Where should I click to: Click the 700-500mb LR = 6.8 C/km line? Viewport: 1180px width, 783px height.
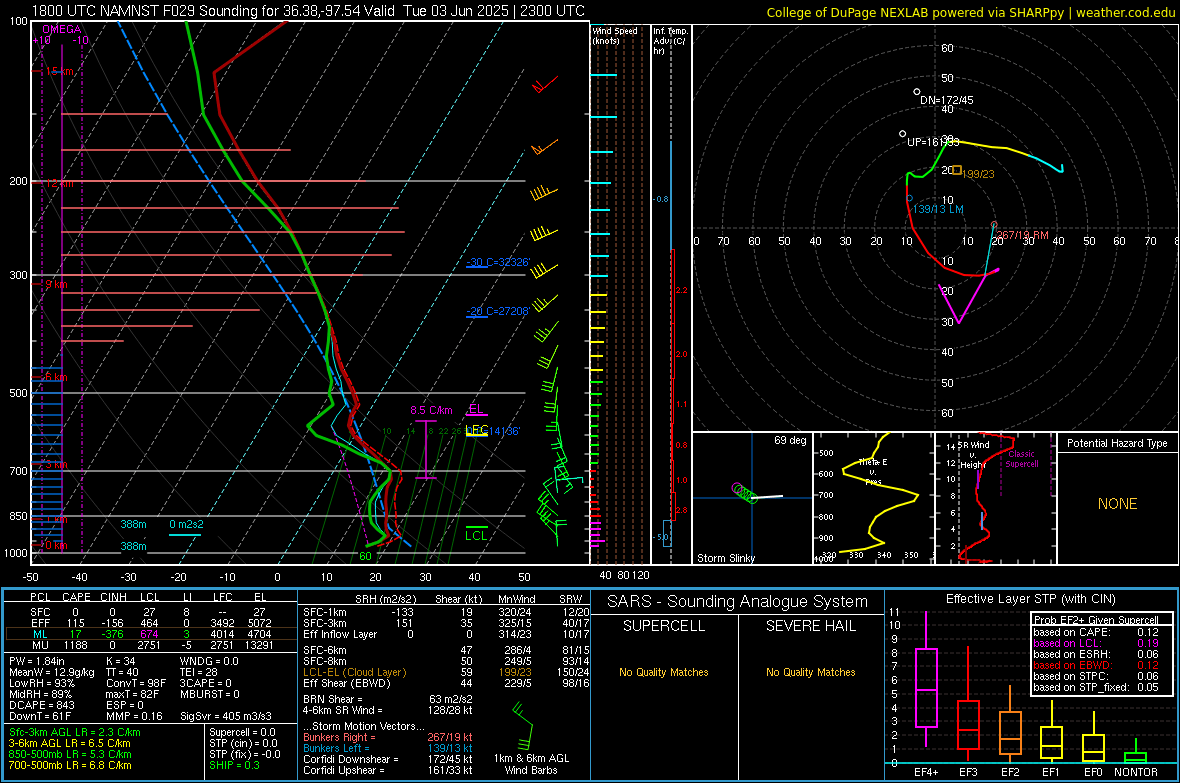69,765
